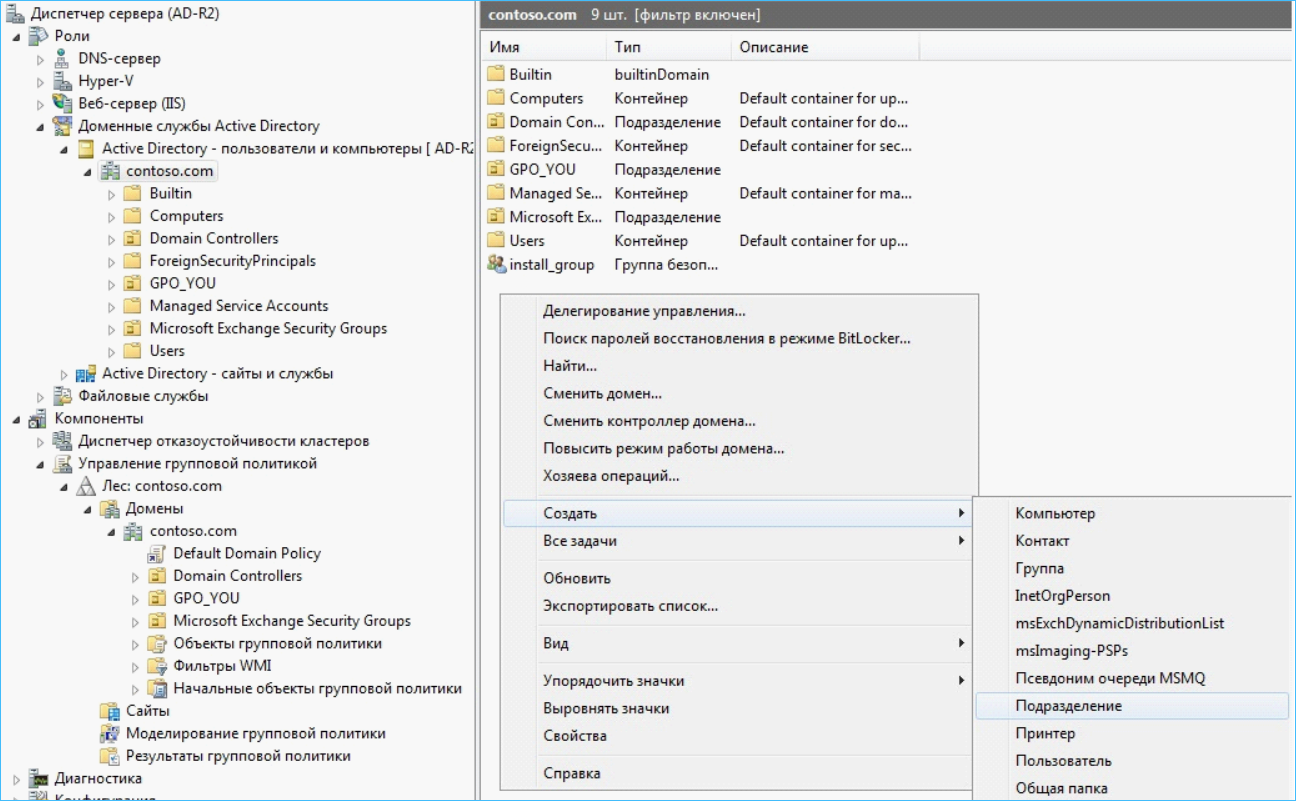The width and height of the screenshot is (1296, 801).
Task: Click the Моделирование групповой политики icon
Action: point(109,734)
